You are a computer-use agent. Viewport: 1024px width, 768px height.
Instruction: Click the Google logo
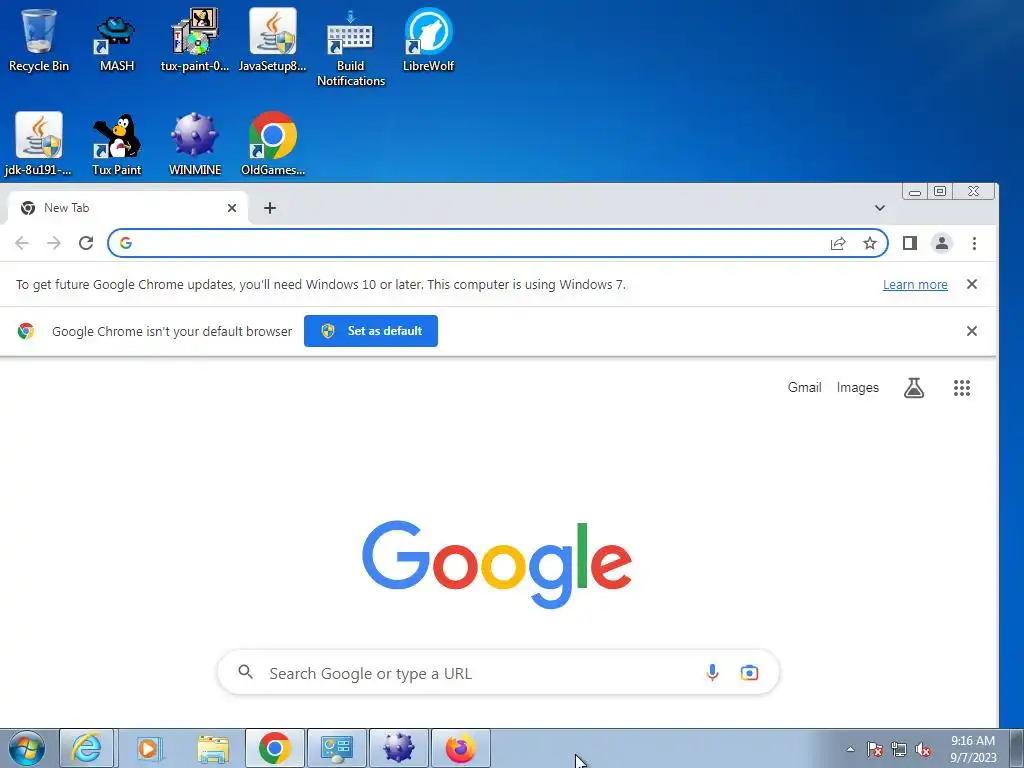pyautogui.click(x=497, y=564)
